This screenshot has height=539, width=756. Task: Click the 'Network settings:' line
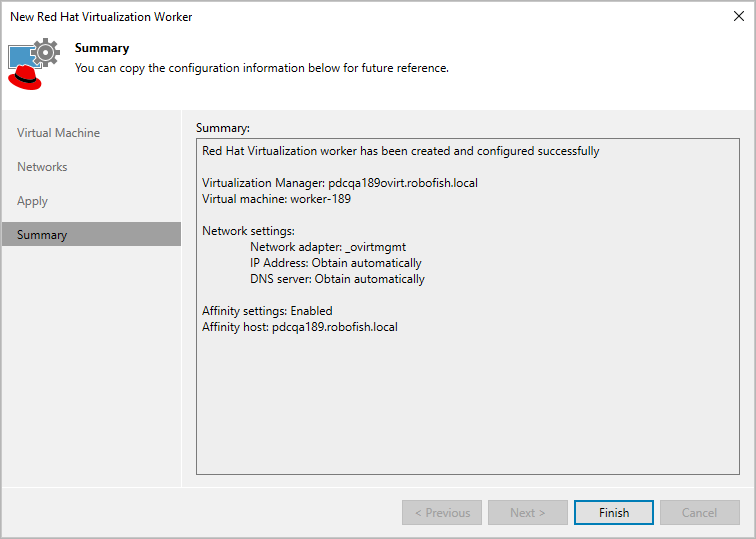coord(248,231)
